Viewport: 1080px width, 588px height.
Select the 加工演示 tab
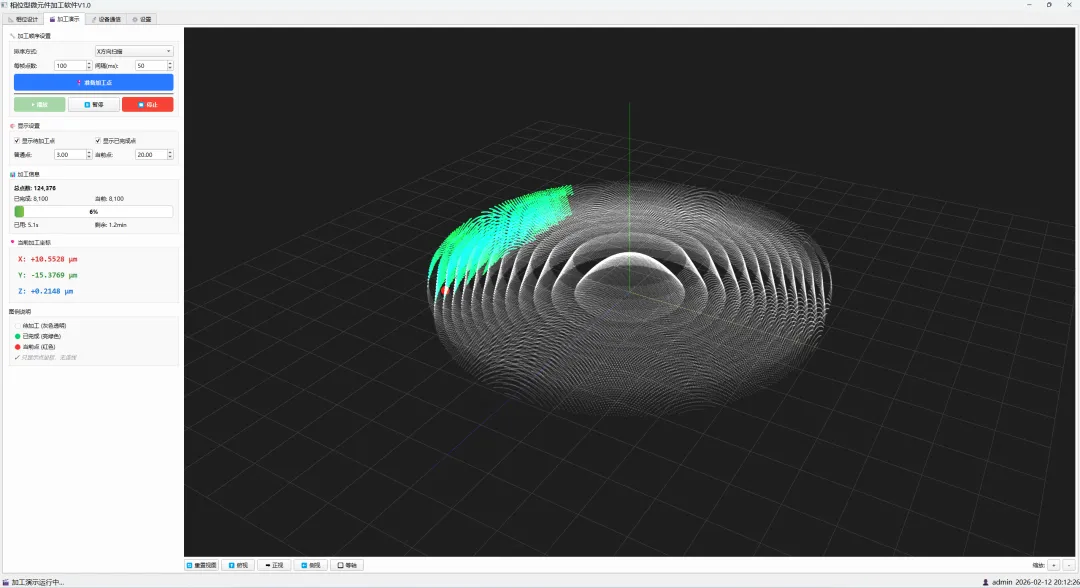click(x=64, y=19)
